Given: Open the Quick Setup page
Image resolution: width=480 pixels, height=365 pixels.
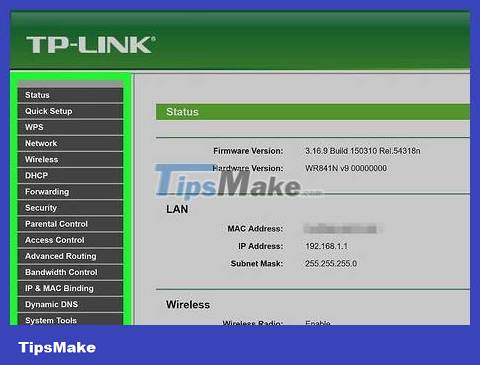Looking at the screenshot, I should tap(70, 111).
